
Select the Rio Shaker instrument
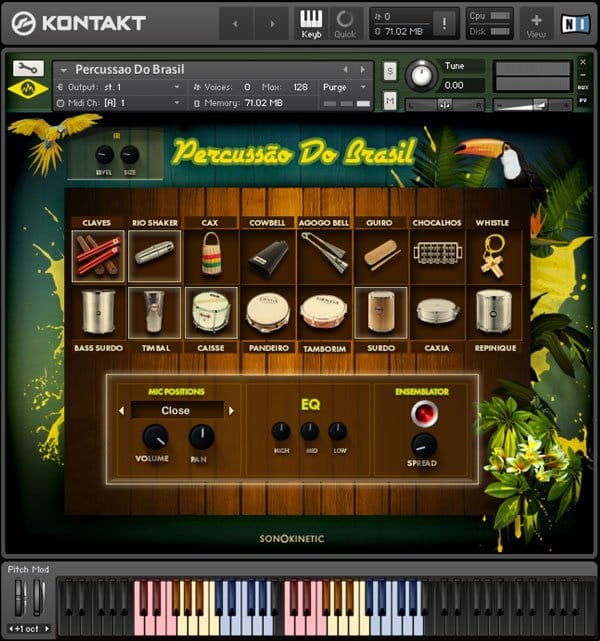click(154, 256)
